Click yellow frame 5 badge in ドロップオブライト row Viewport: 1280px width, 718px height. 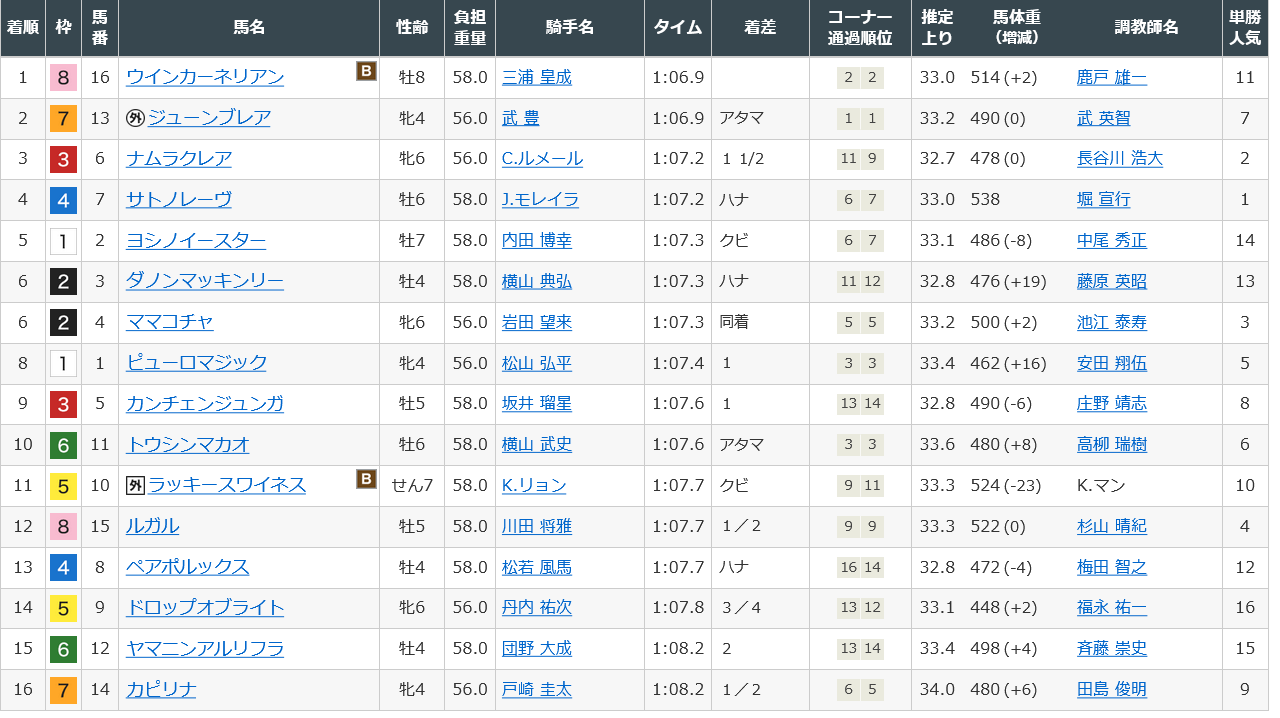coord(63,608)
